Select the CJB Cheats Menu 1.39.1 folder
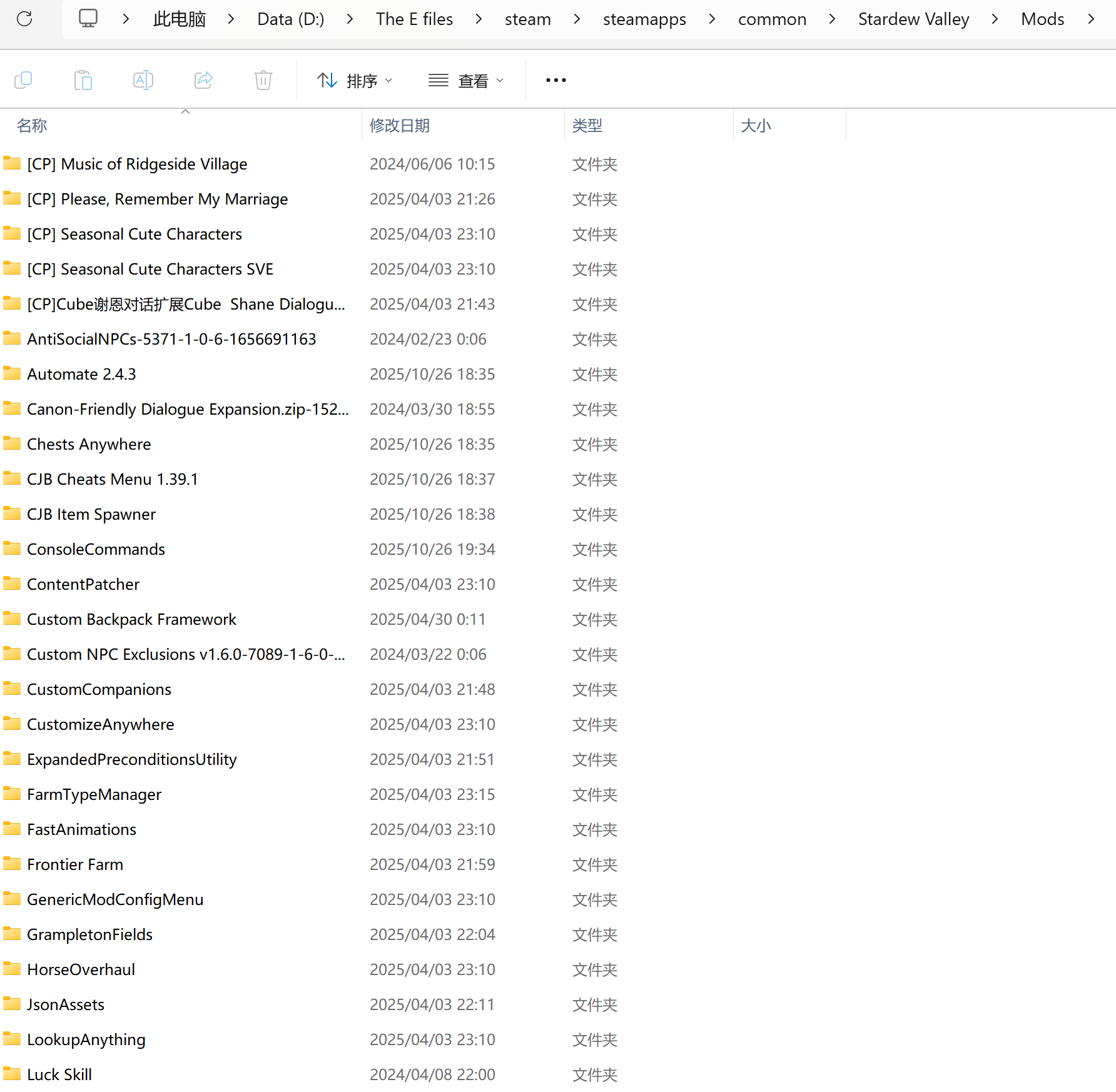 coord(113,479)
